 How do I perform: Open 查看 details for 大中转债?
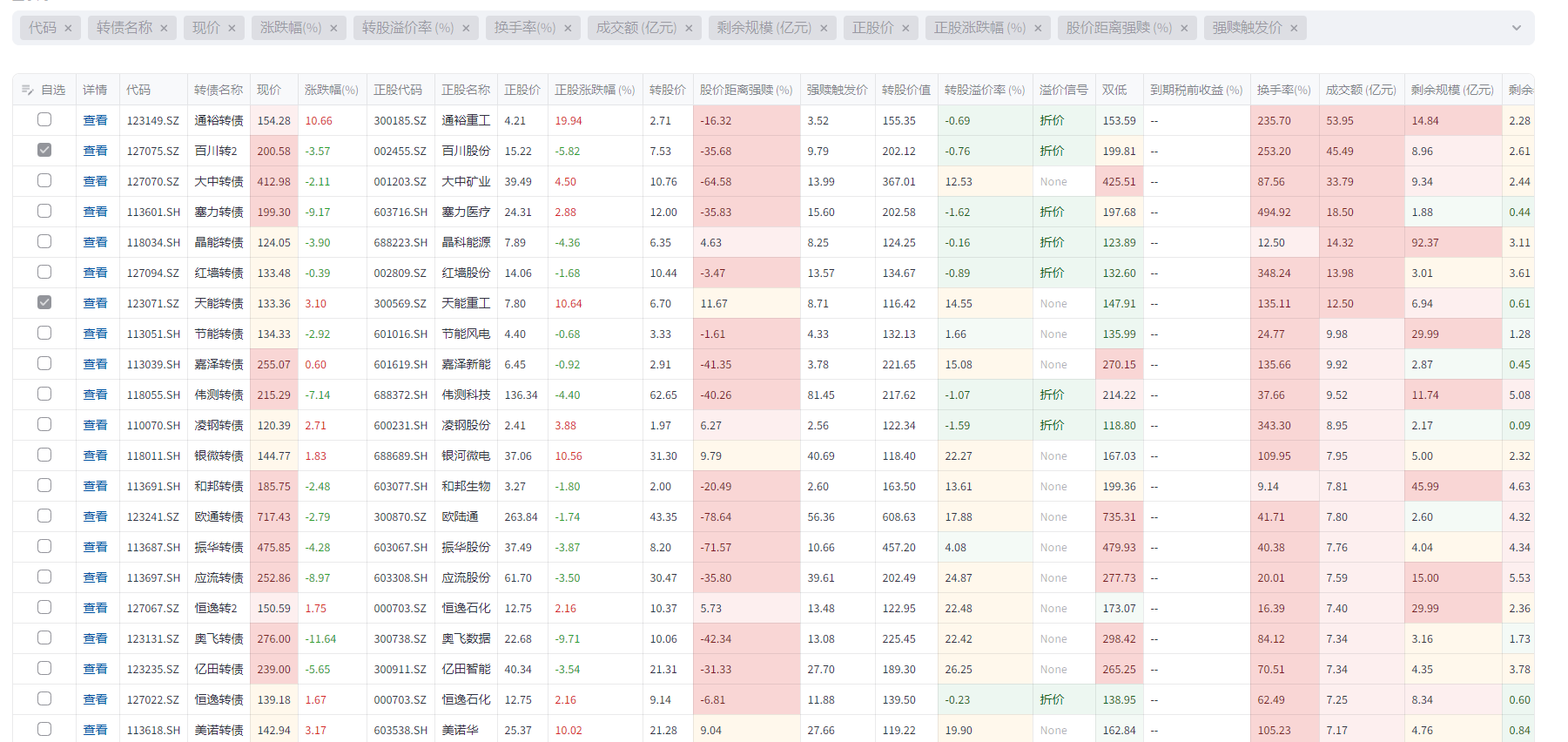(x=95, y=181)
